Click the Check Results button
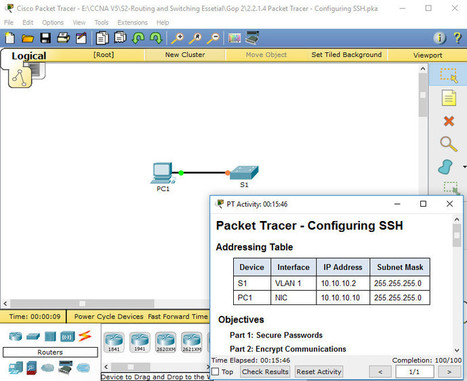The width and height of the screenshot is (467, 381). coord(265,371)
